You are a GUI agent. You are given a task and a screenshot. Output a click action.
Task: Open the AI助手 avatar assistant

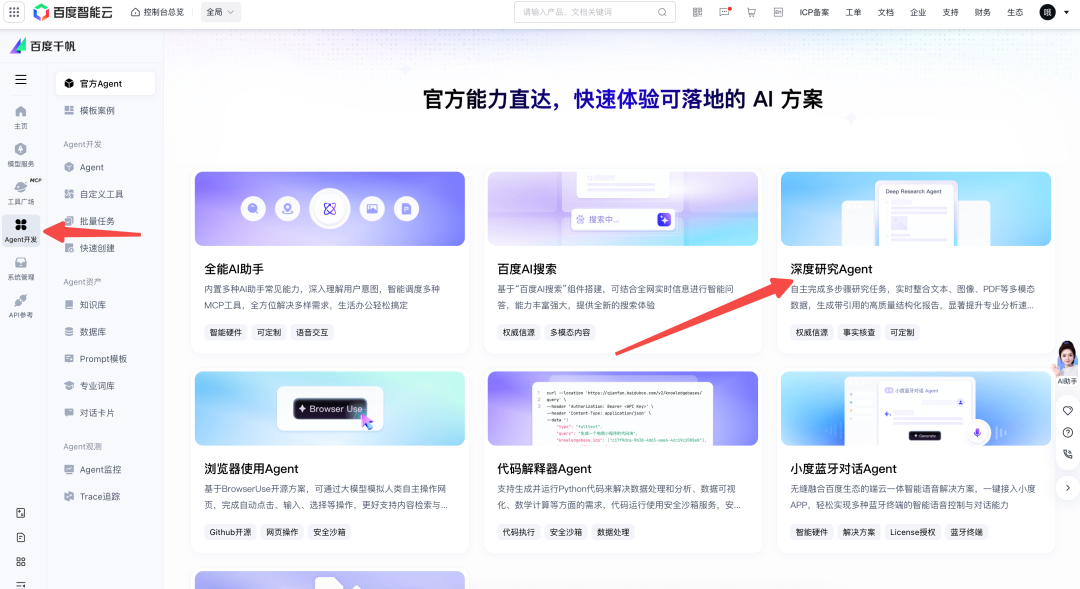tap(1067, 365)
